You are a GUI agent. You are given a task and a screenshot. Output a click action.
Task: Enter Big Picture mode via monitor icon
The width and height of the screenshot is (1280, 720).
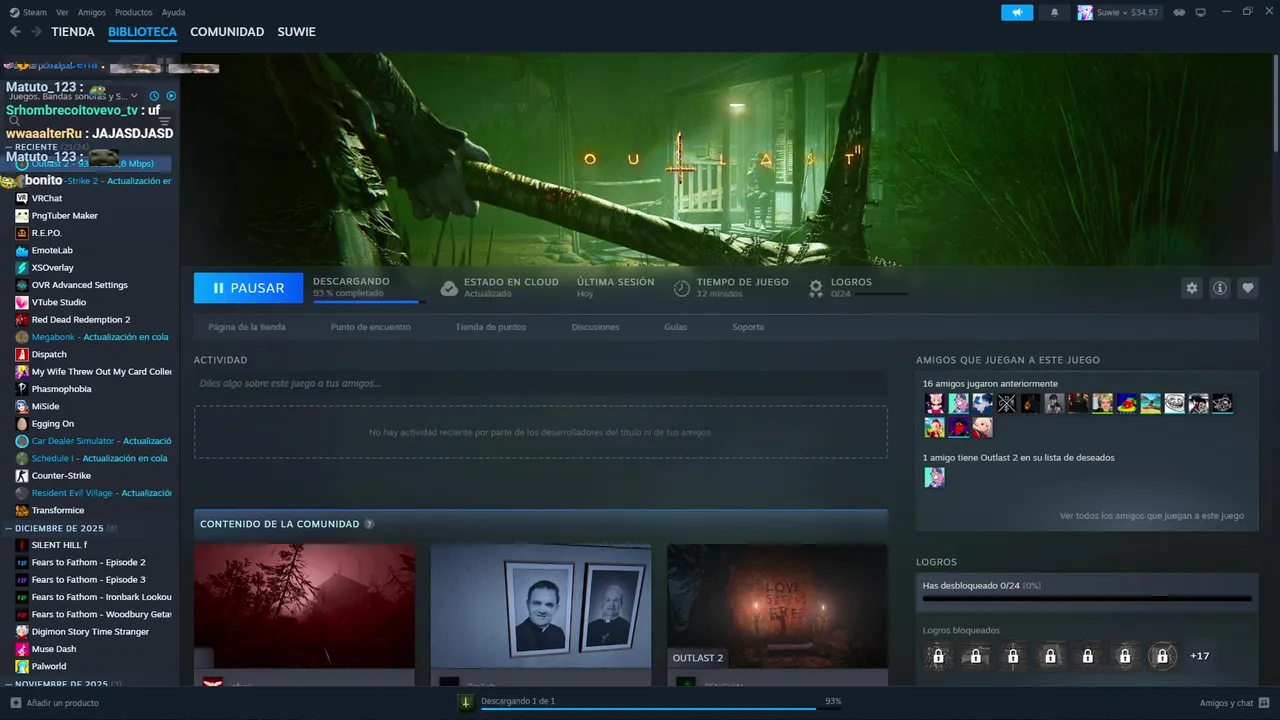[x=1200, y=12]
